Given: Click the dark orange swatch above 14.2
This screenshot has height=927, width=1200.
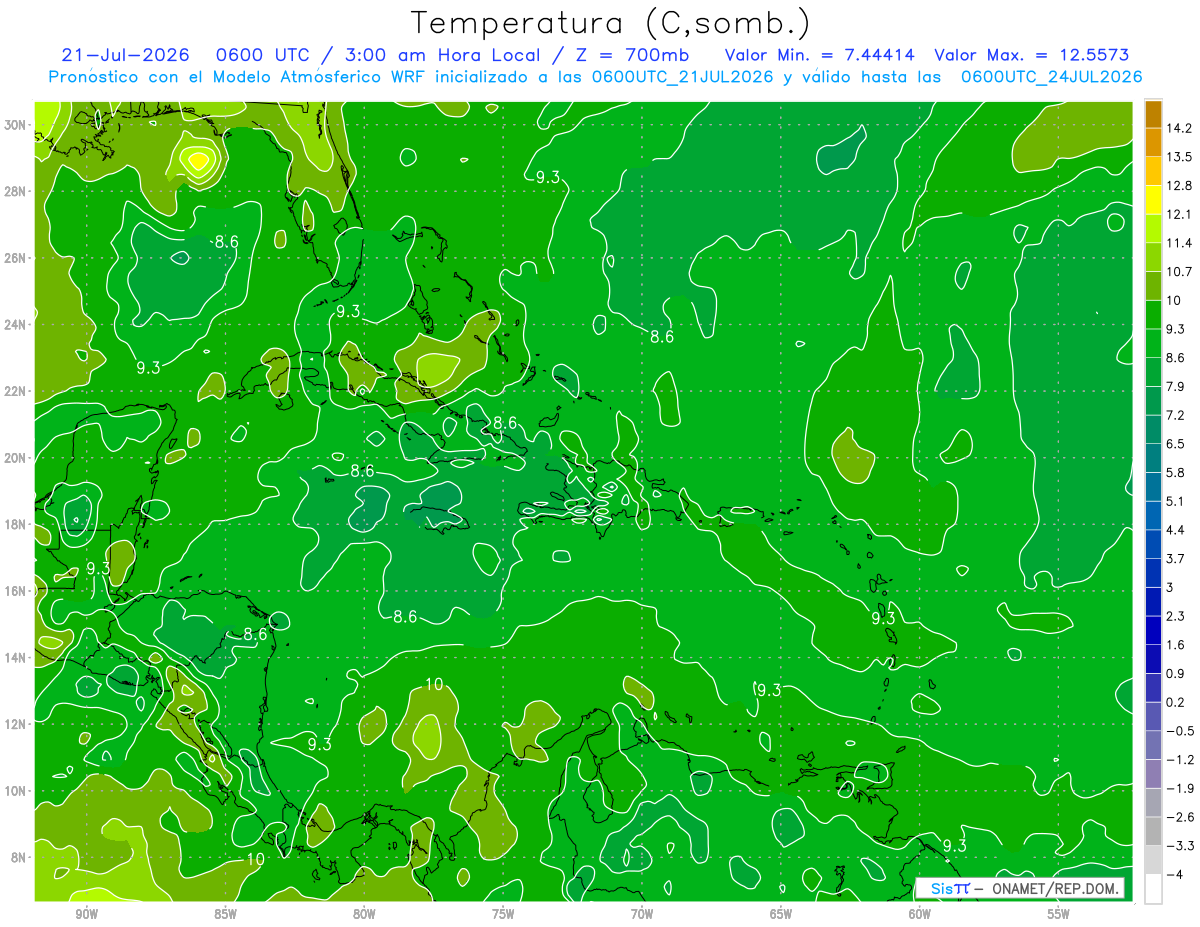Looking at the screenshot, I should tap(1153, 114).
